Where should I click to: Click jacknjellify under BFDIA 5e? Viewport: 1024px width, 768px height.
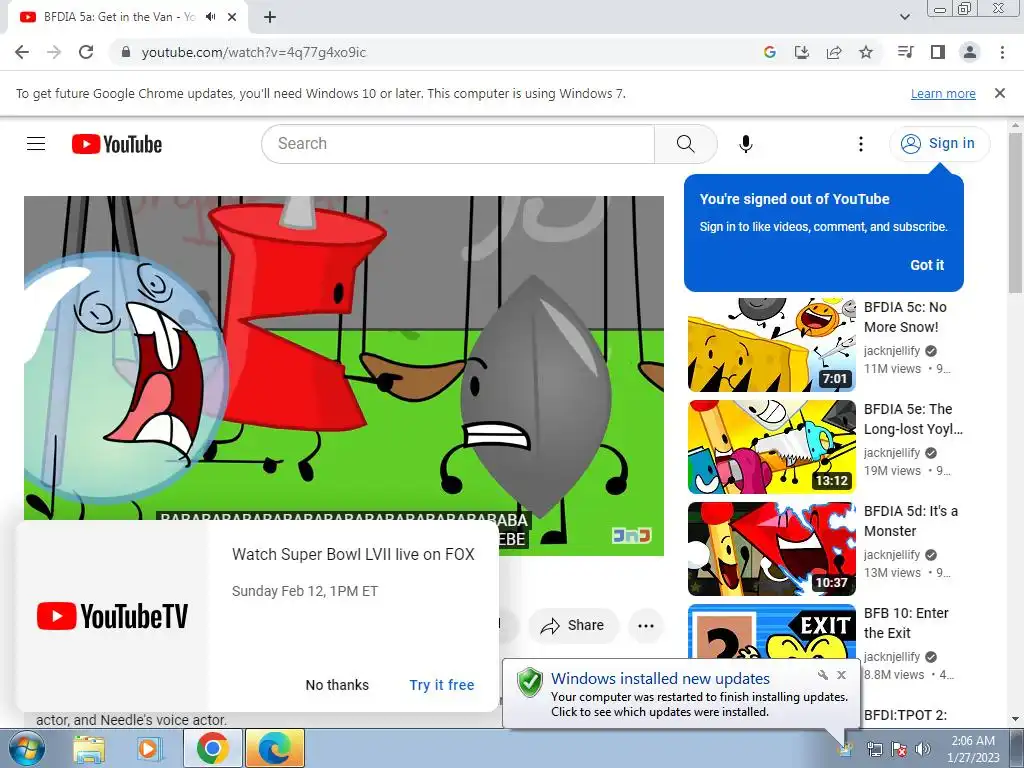click(x=891, y=453)
